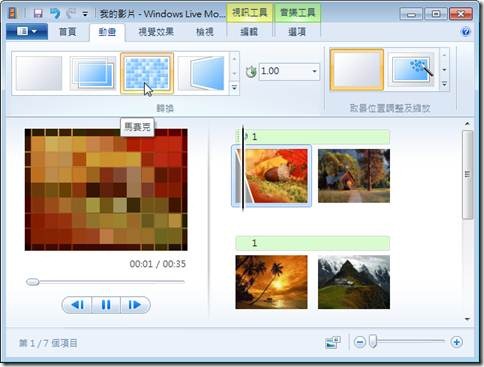
Task: Click the redo arrow icon
Action: 71,13
